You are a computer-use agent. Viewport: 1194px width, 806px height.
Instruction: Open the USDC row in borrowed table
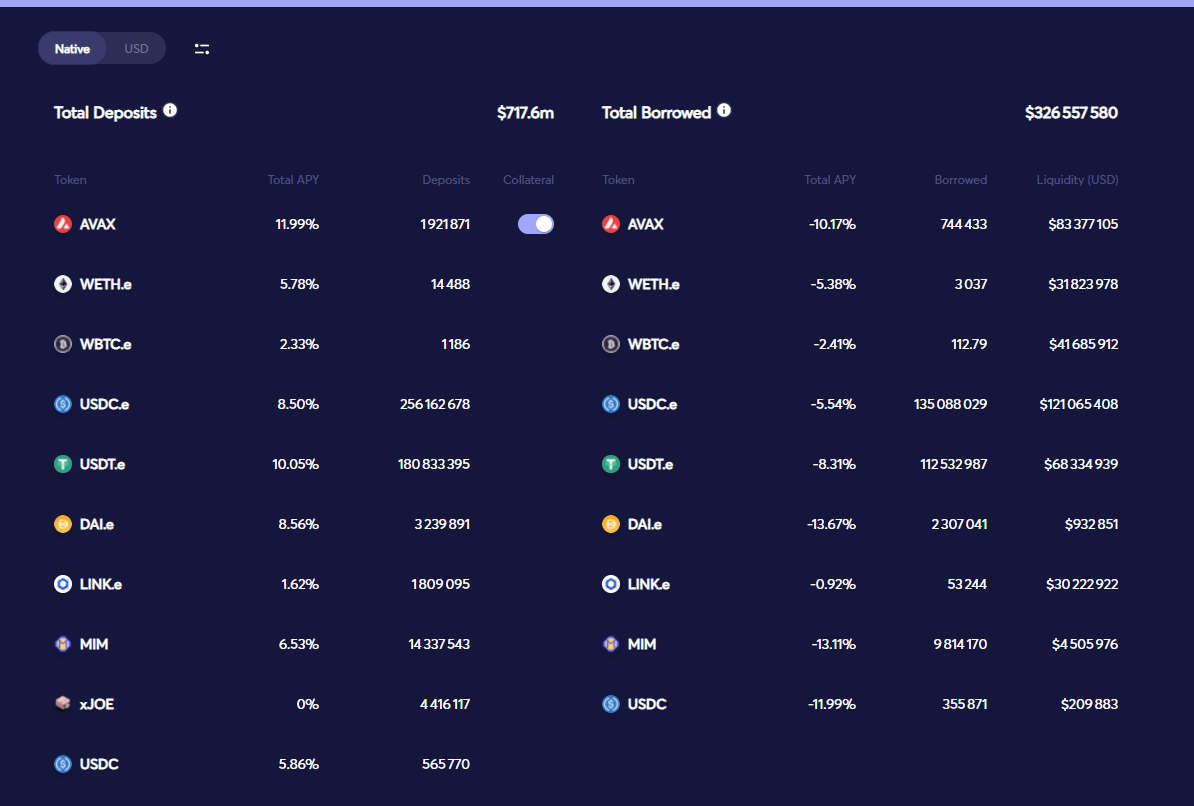pyautogui.click(x=646, y=704)
